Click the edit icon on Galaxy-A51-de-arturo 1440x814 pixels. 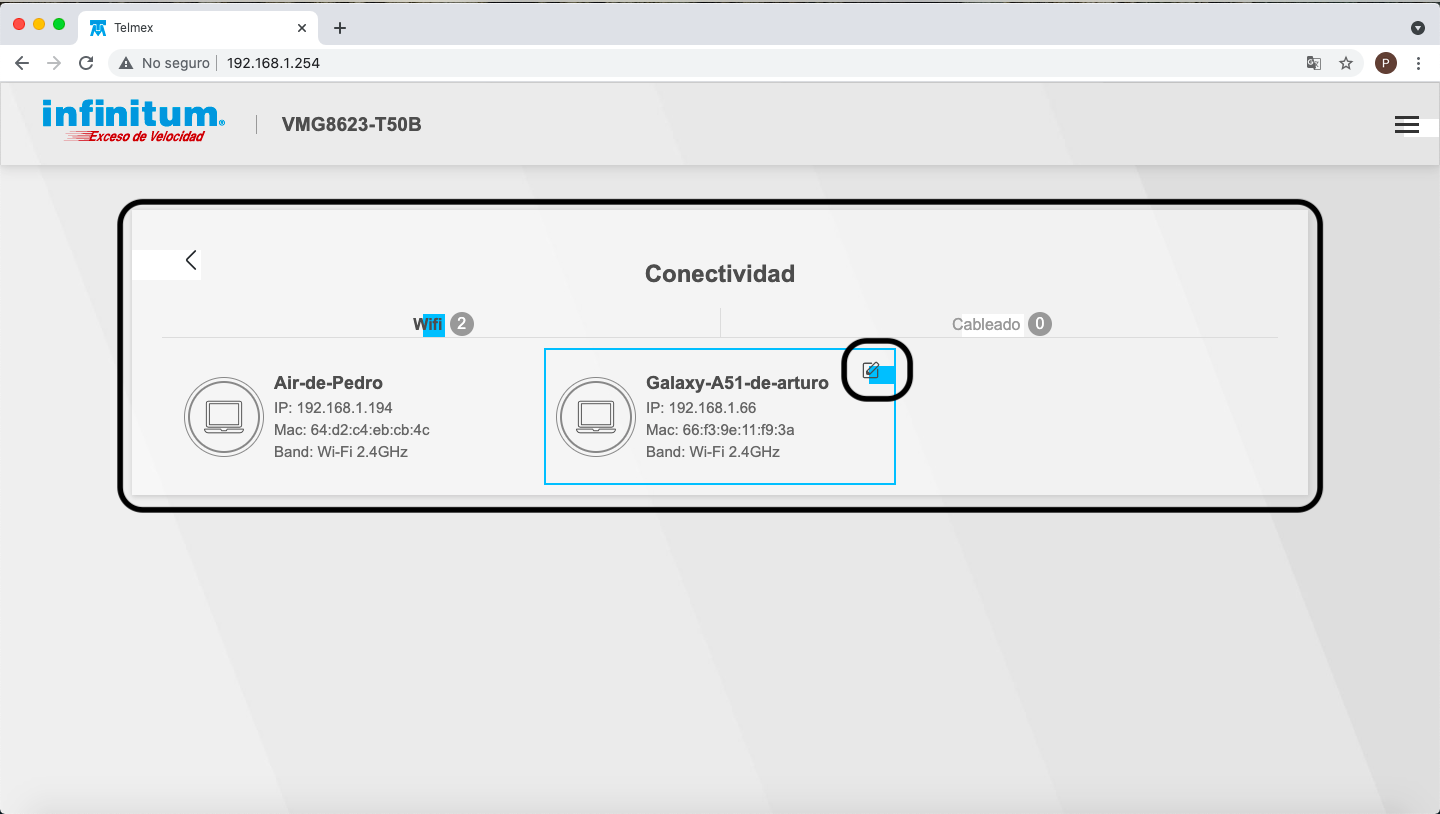point(871,370)
